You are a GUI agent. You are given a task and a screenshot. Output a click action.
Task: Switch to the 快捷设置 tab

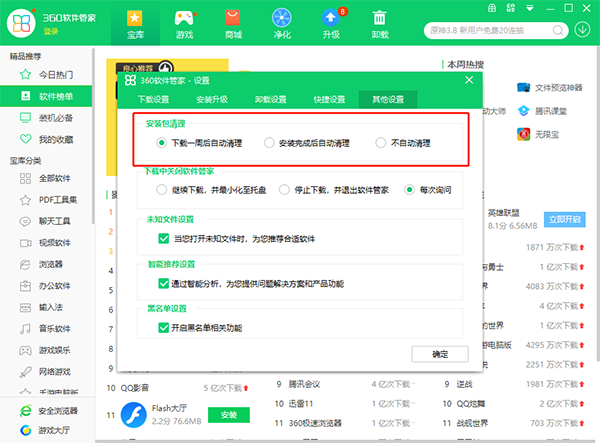(x=329, y=100)
